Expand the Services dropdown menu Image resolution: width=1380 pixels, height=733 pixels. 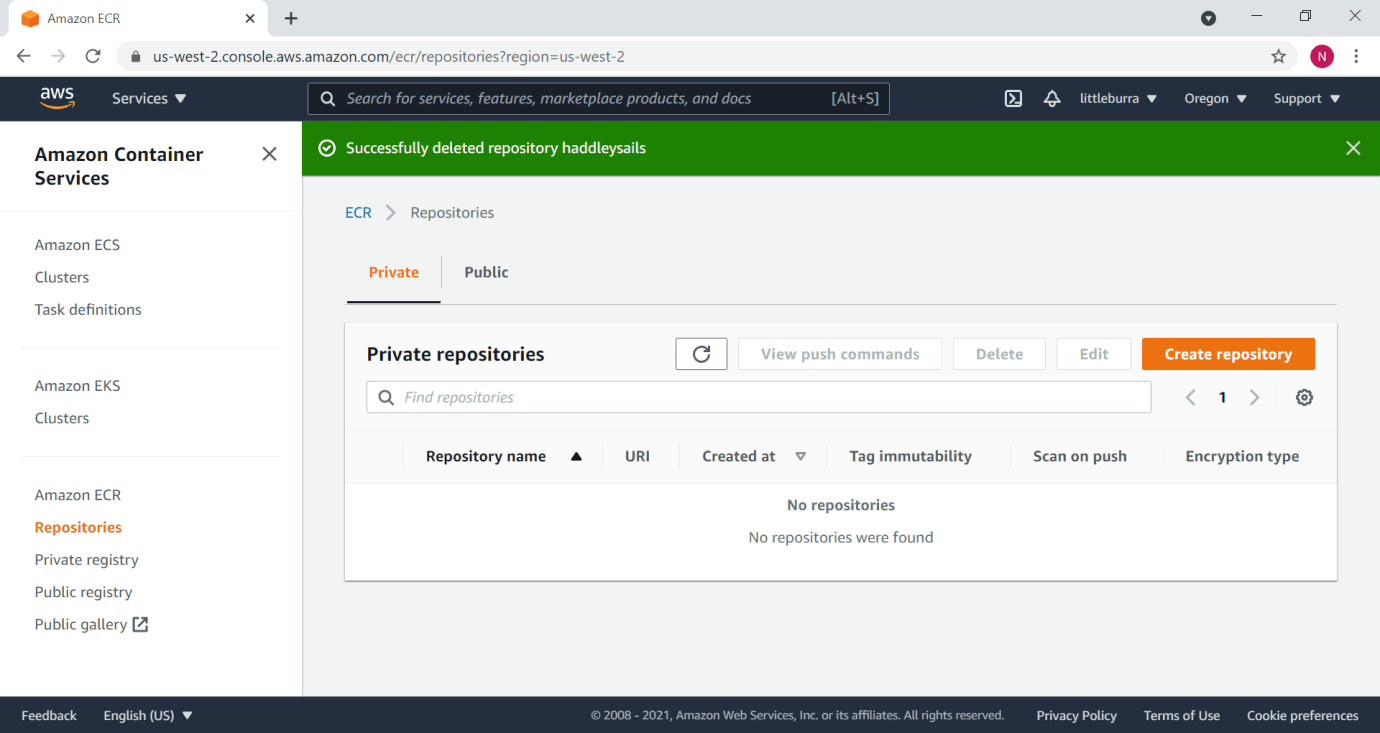click(x=149, y=99)
